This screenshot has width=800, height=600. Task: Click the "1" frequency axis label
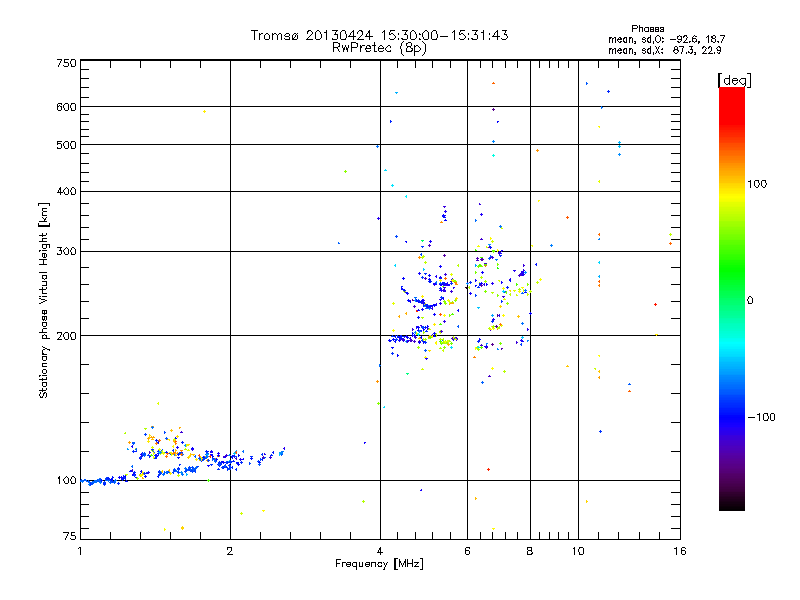[x=80, y=551]
